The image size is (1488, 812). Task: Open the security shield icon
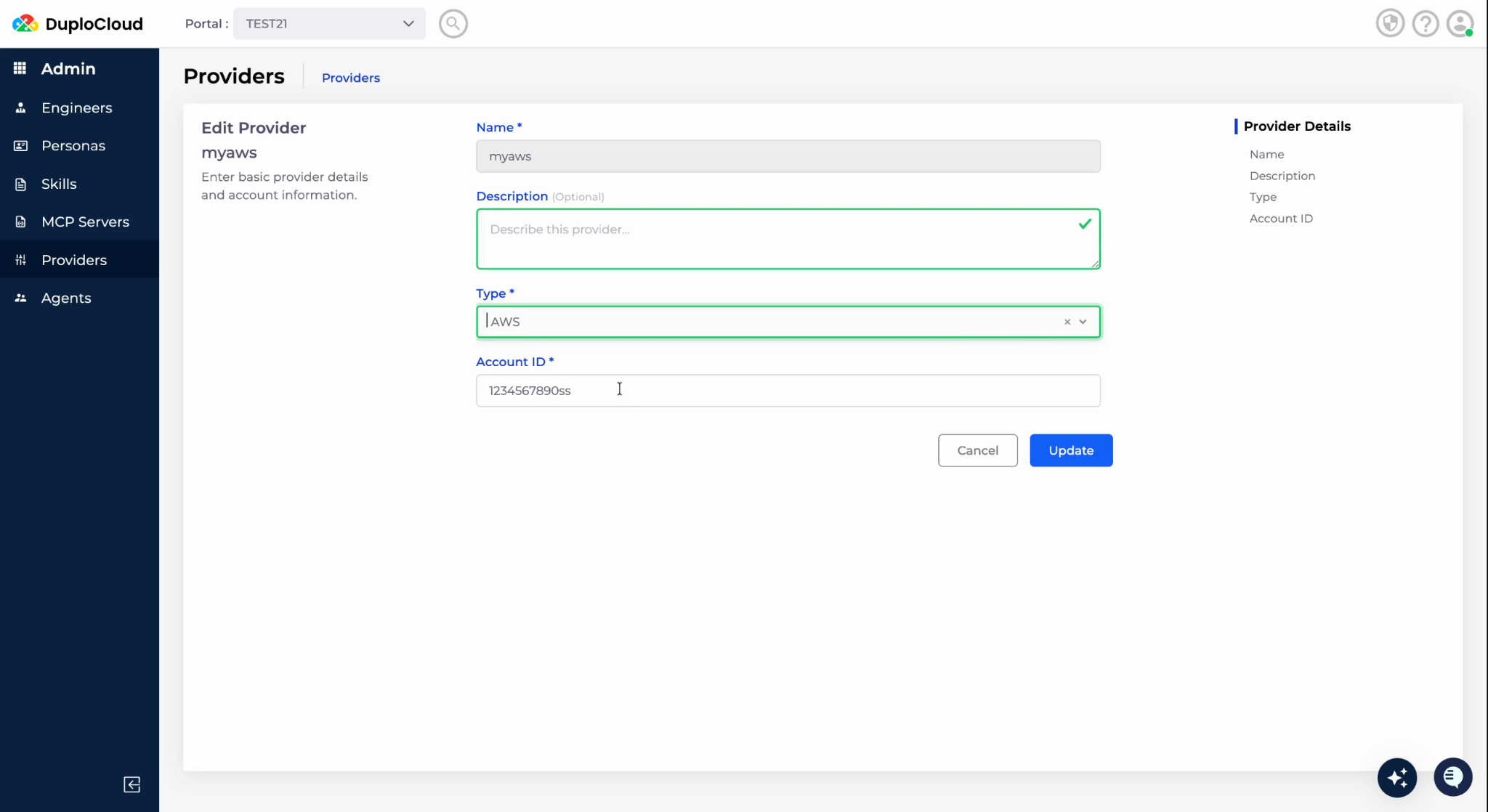coord(1390,24)
